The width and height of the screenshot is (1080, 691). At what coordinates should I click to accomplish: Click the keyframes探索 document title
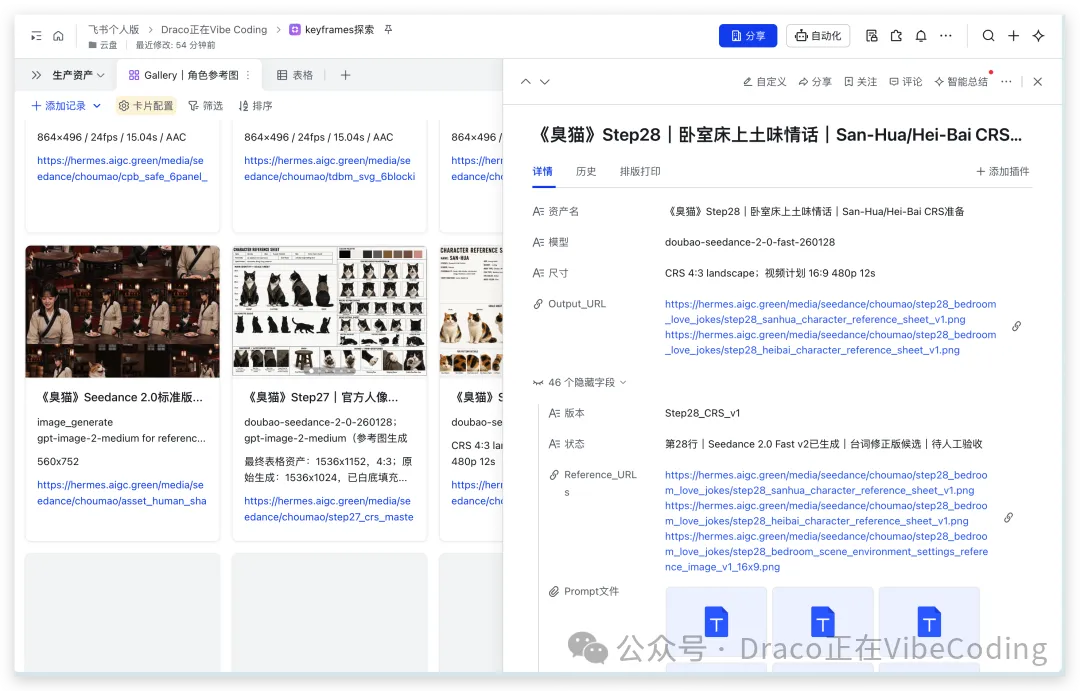(340, 30)
